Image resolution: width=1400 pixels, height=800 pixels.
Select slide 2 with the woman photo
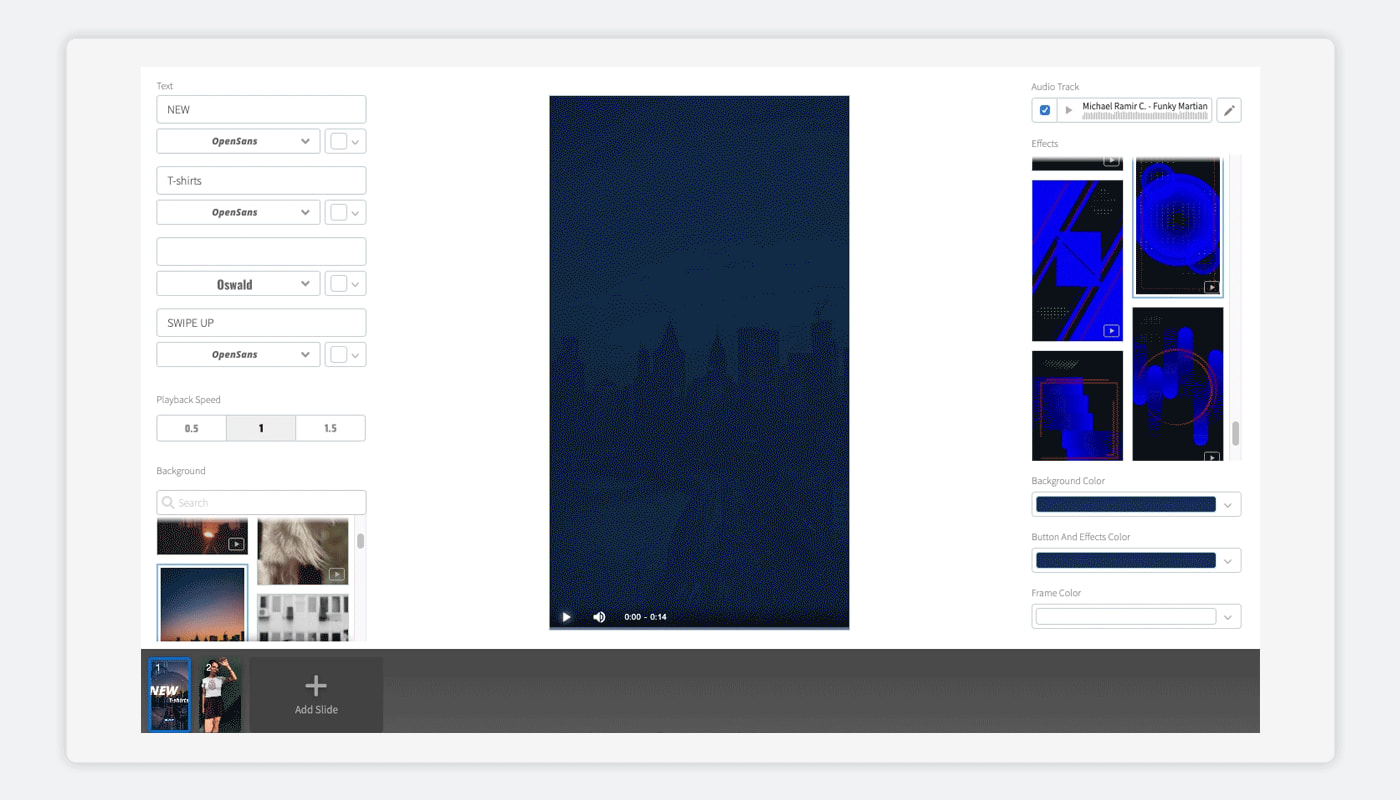click(x=219, y=694)
